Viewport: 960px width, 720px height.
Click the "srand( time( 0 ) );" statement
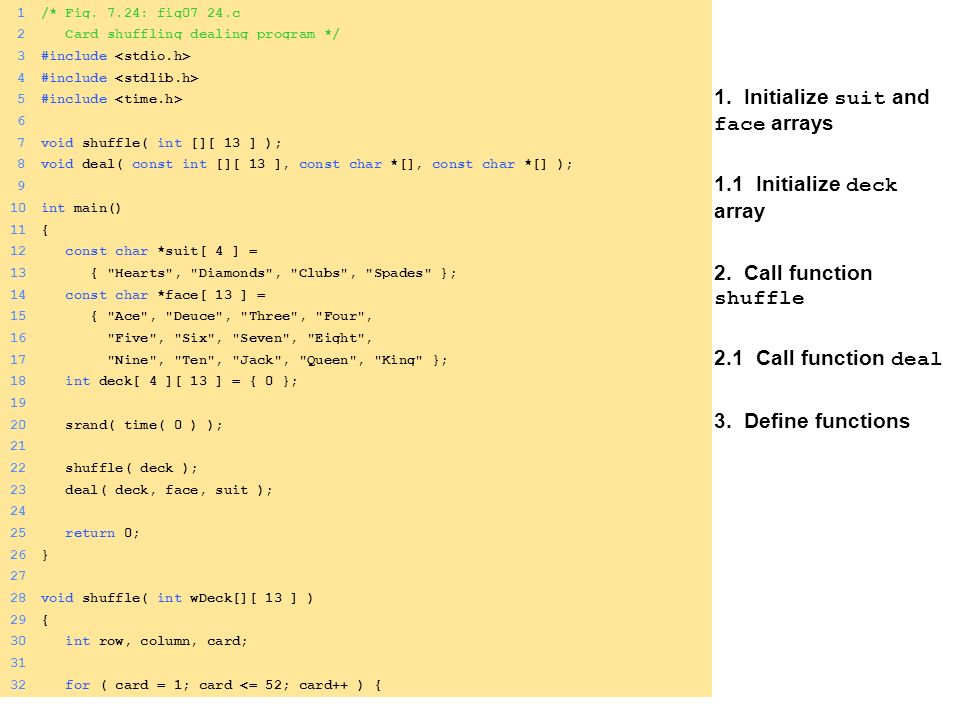click(144, 425)
